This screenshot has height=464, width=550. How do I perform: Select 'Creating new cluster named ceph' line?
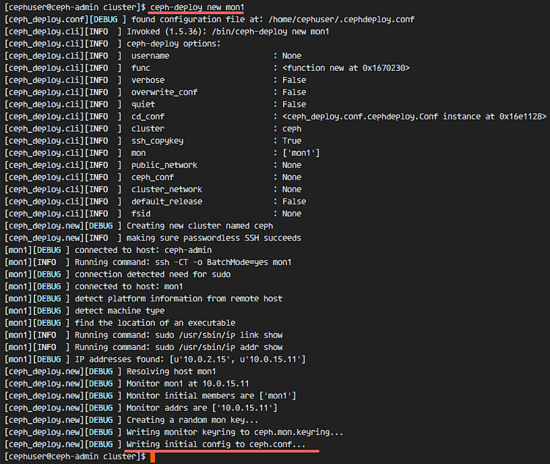click(200, 226)
